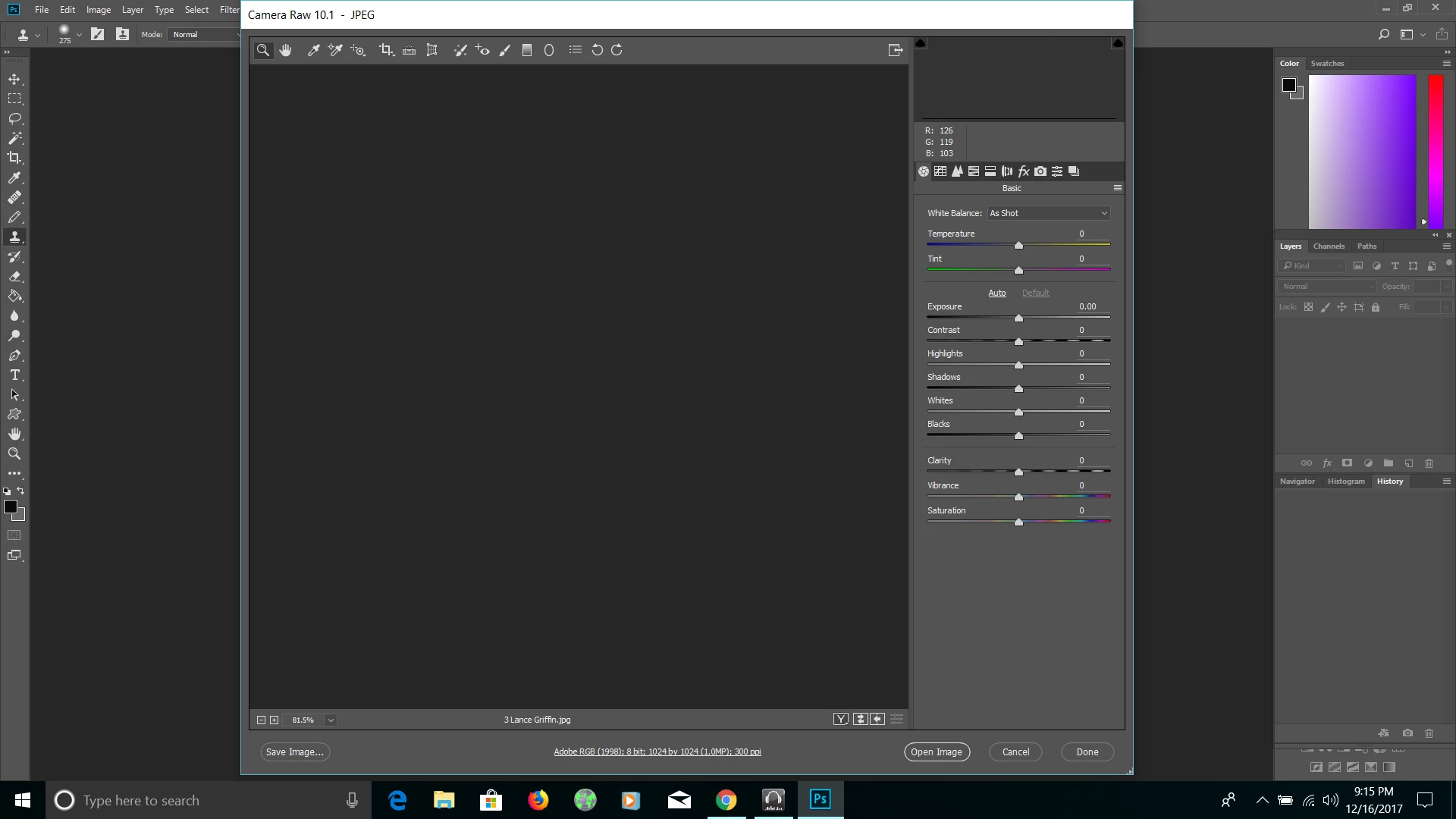Open the Tone Curve panel tab
Image resolution: width=1456 pixels, height=819 pixels.
(940, 171)
